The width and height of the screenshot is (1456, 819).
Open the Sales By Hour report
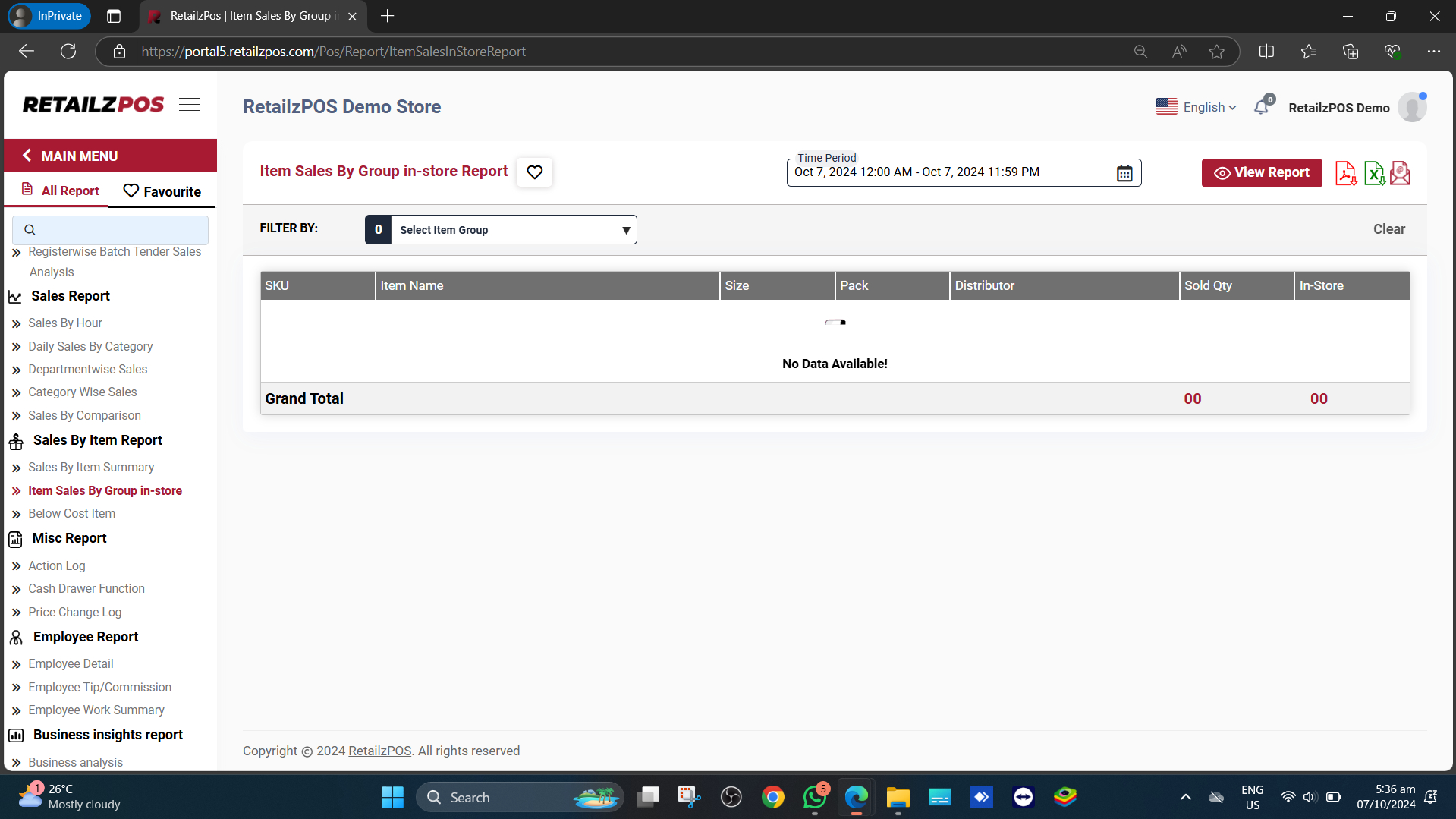65,323
